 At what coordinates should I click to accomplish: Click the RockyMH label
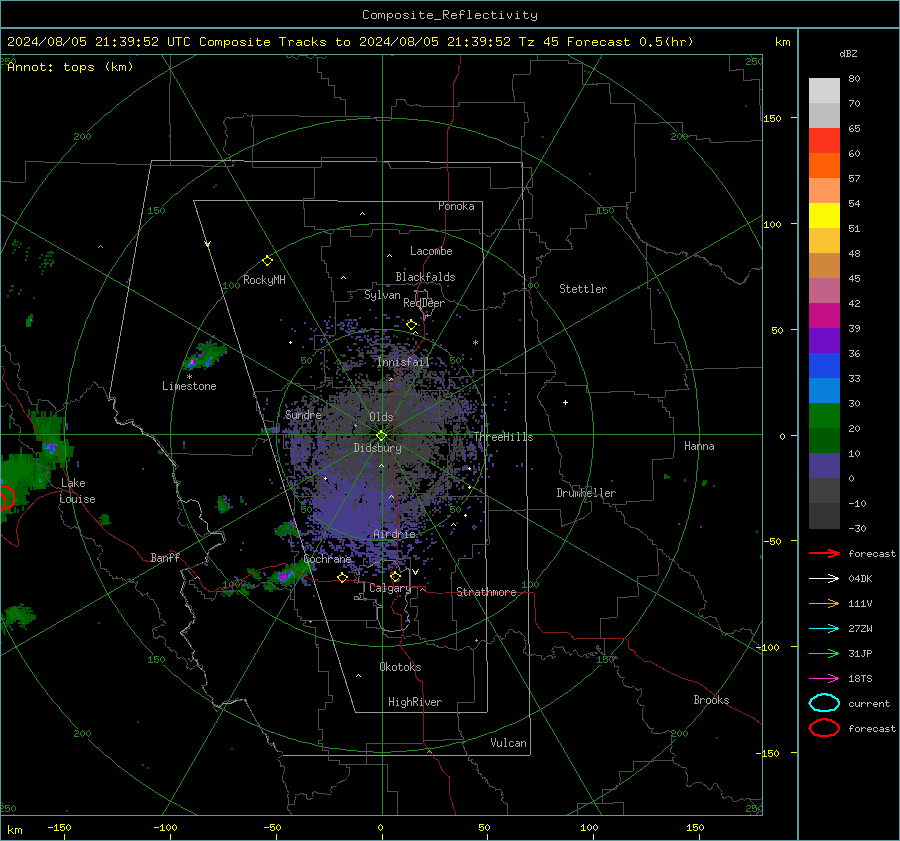click(x=264, y=280)
